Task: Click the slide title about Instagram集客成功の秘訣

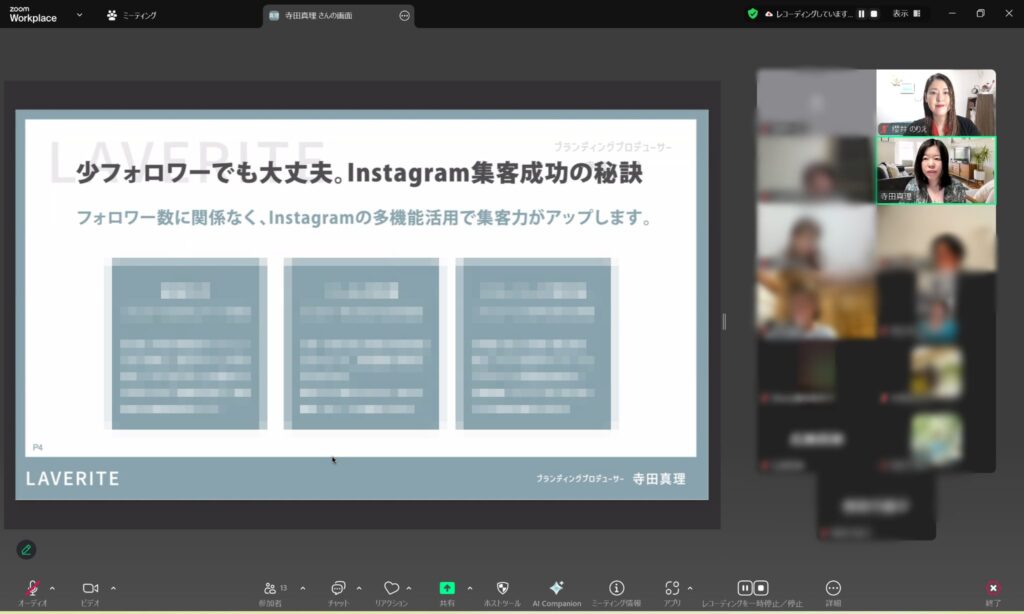Action: coord(359,173)
